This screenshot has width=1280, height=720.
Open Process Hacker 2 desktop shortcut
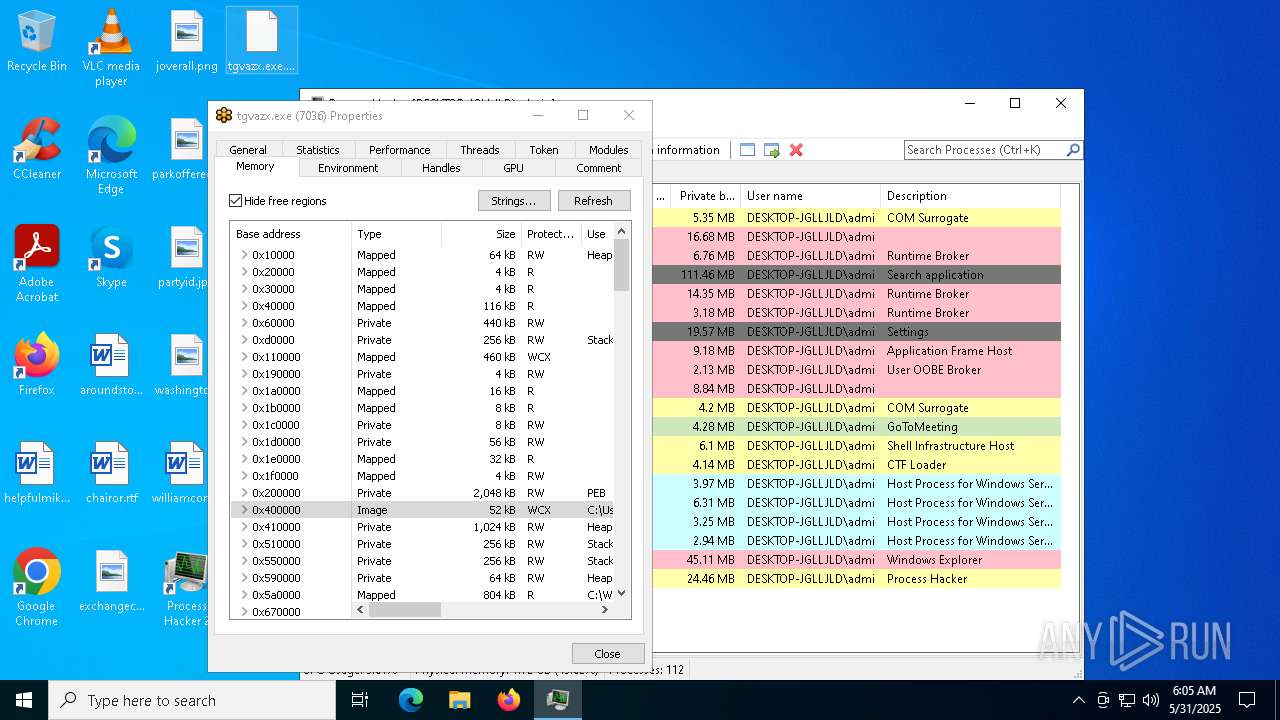(187, 587)
